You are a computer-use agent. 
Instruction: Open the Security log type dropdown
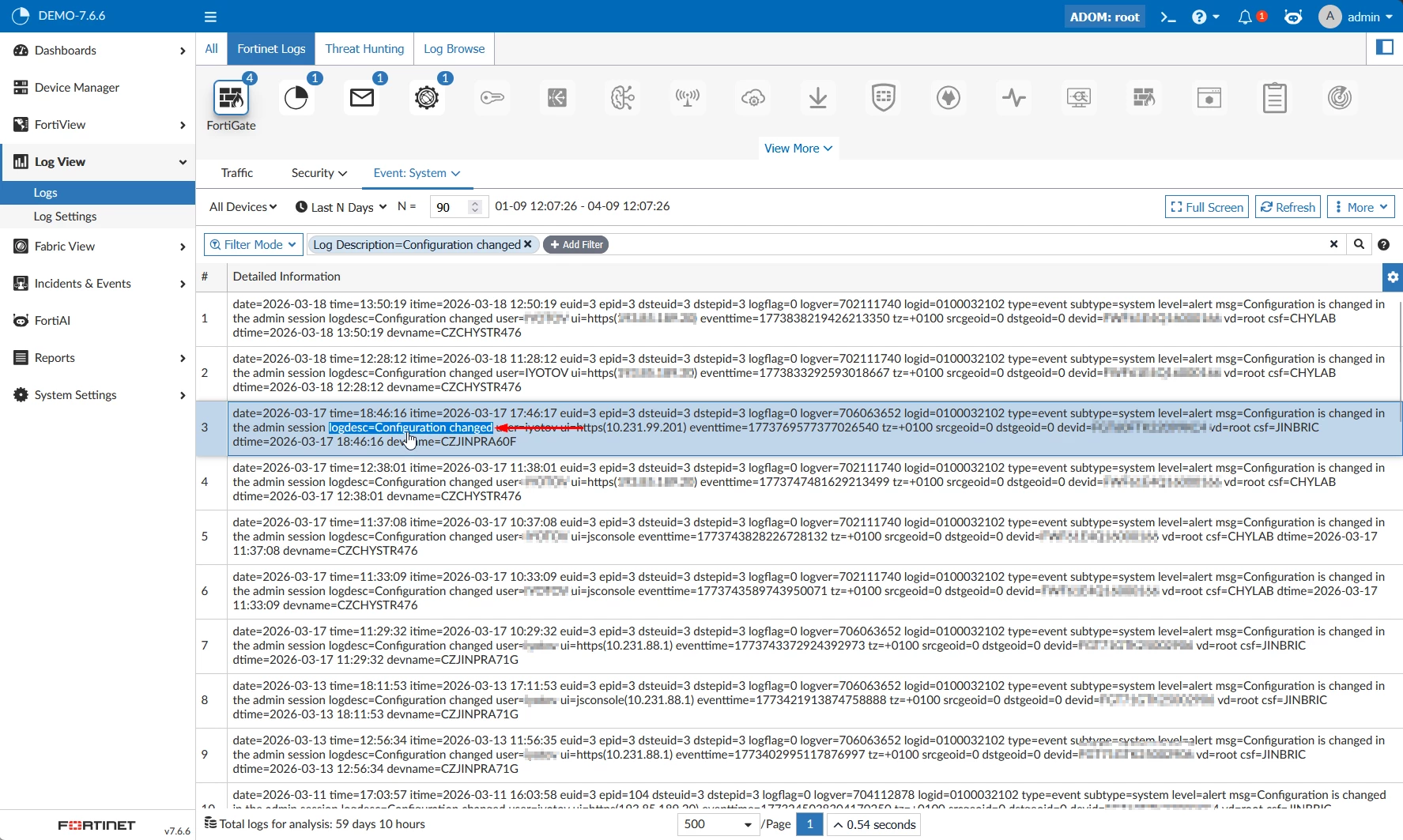pos(319,173)
